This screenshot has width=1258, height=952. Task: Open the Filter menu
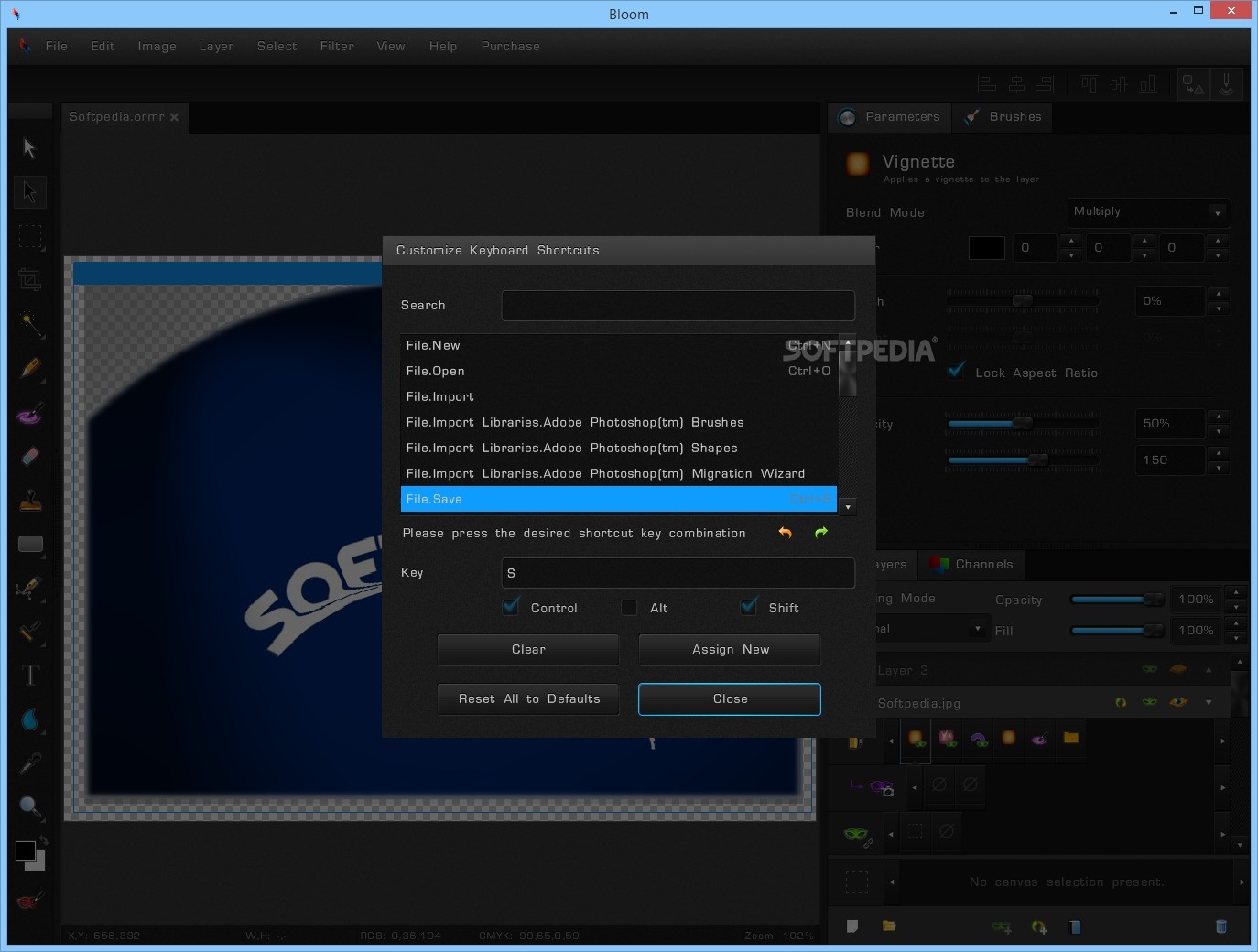[x=337, y=46]
